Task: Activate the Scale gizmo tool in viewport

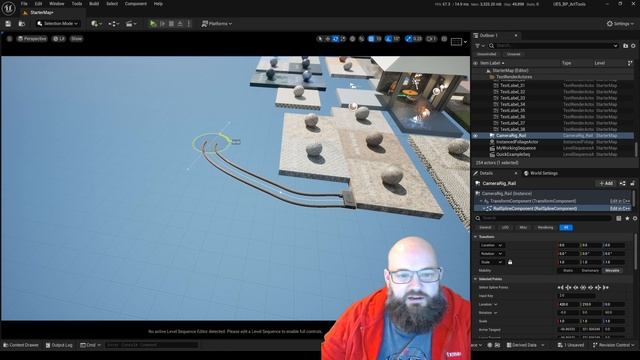Action: tap(343, 39)
